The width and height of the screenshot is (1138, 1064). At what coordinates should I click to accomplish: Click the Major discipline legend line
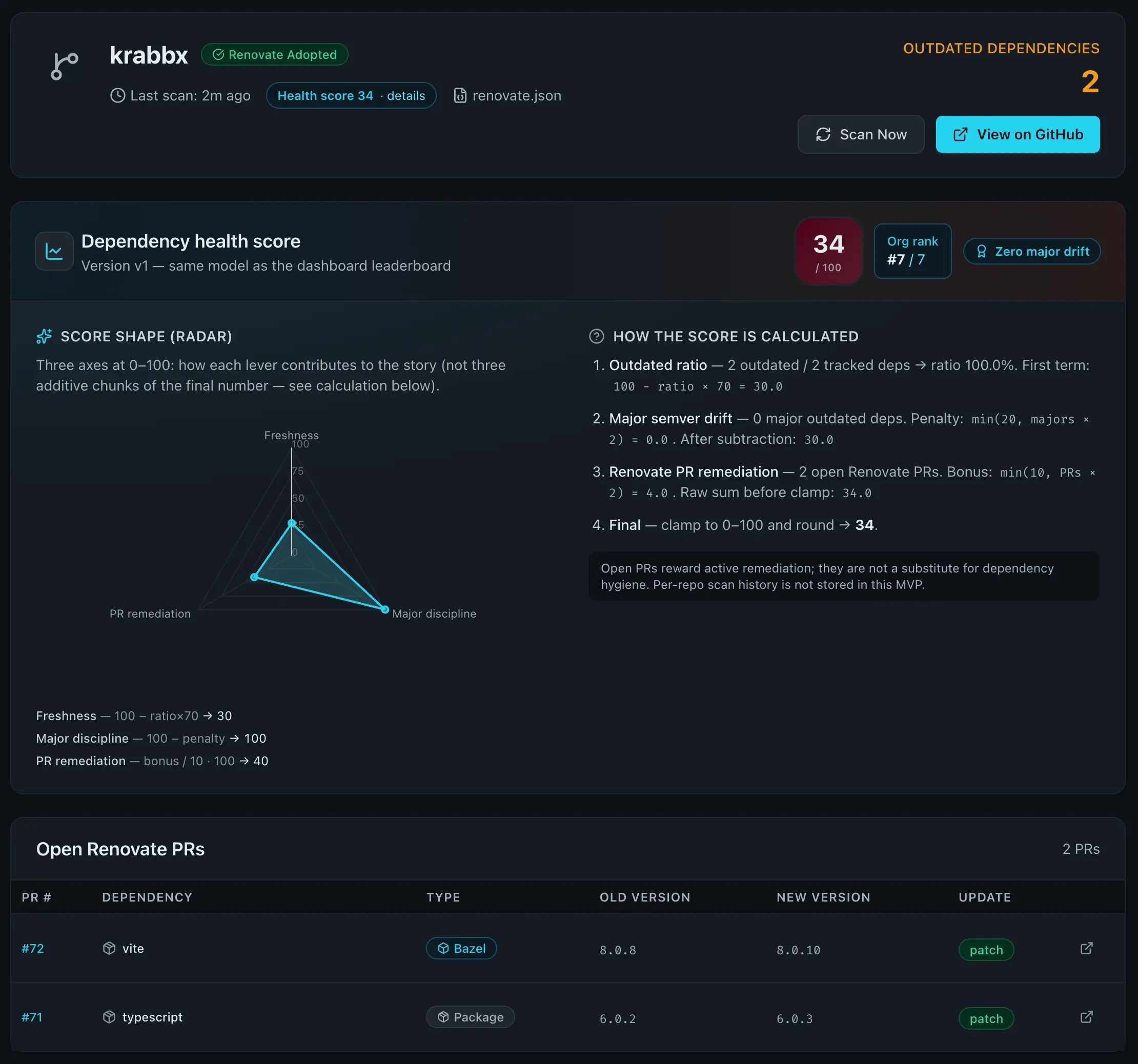point(151,739)
